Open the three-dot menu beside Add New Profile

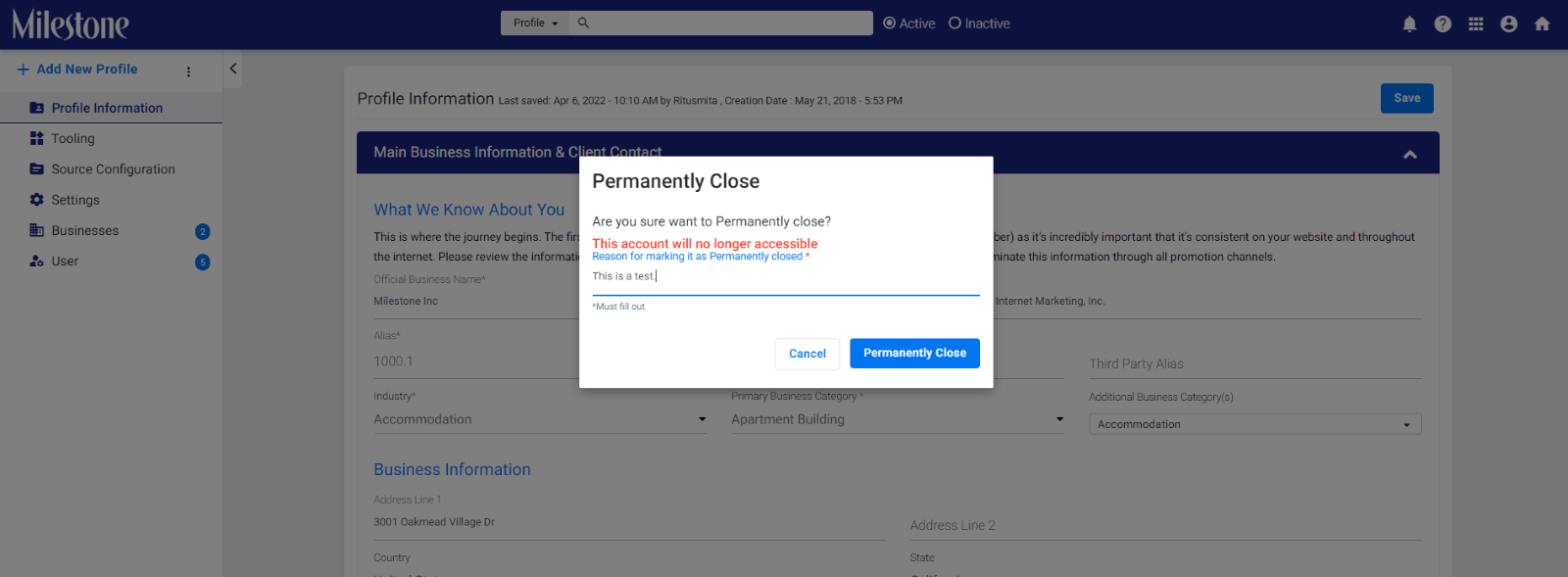[x=188, y=71]
